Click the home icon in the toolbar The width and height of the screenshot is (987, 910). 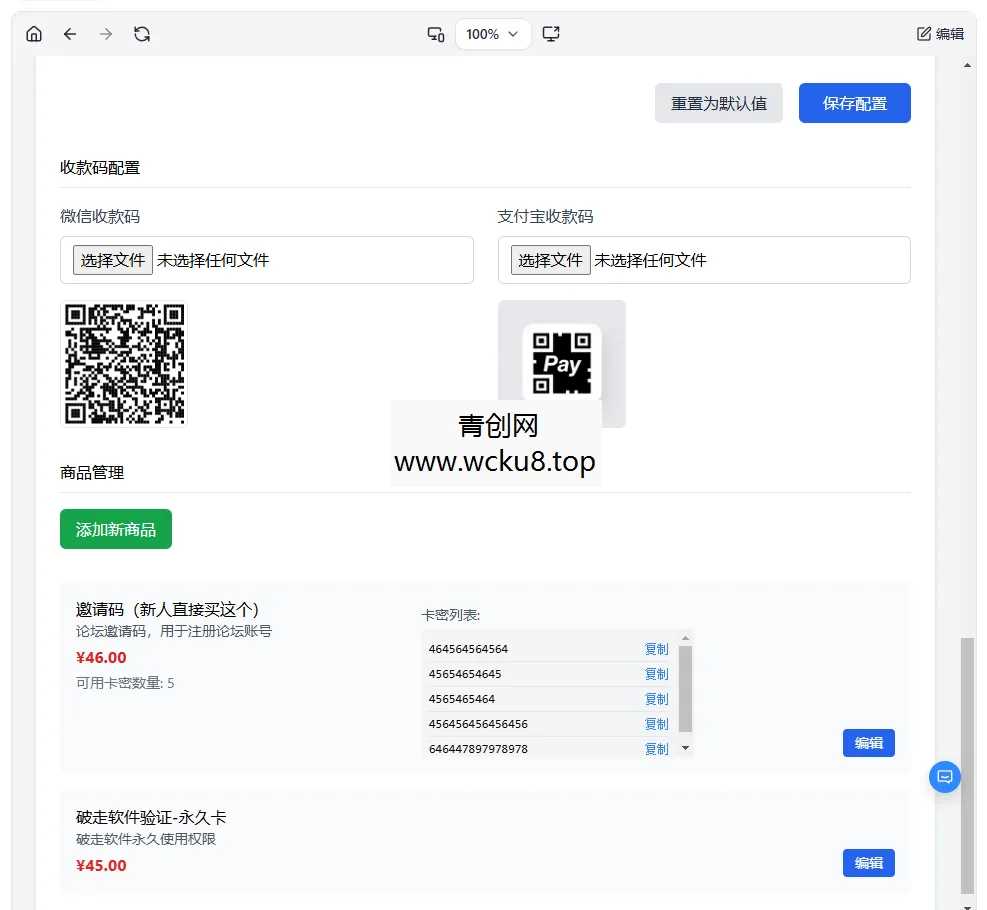coord(34,33)
